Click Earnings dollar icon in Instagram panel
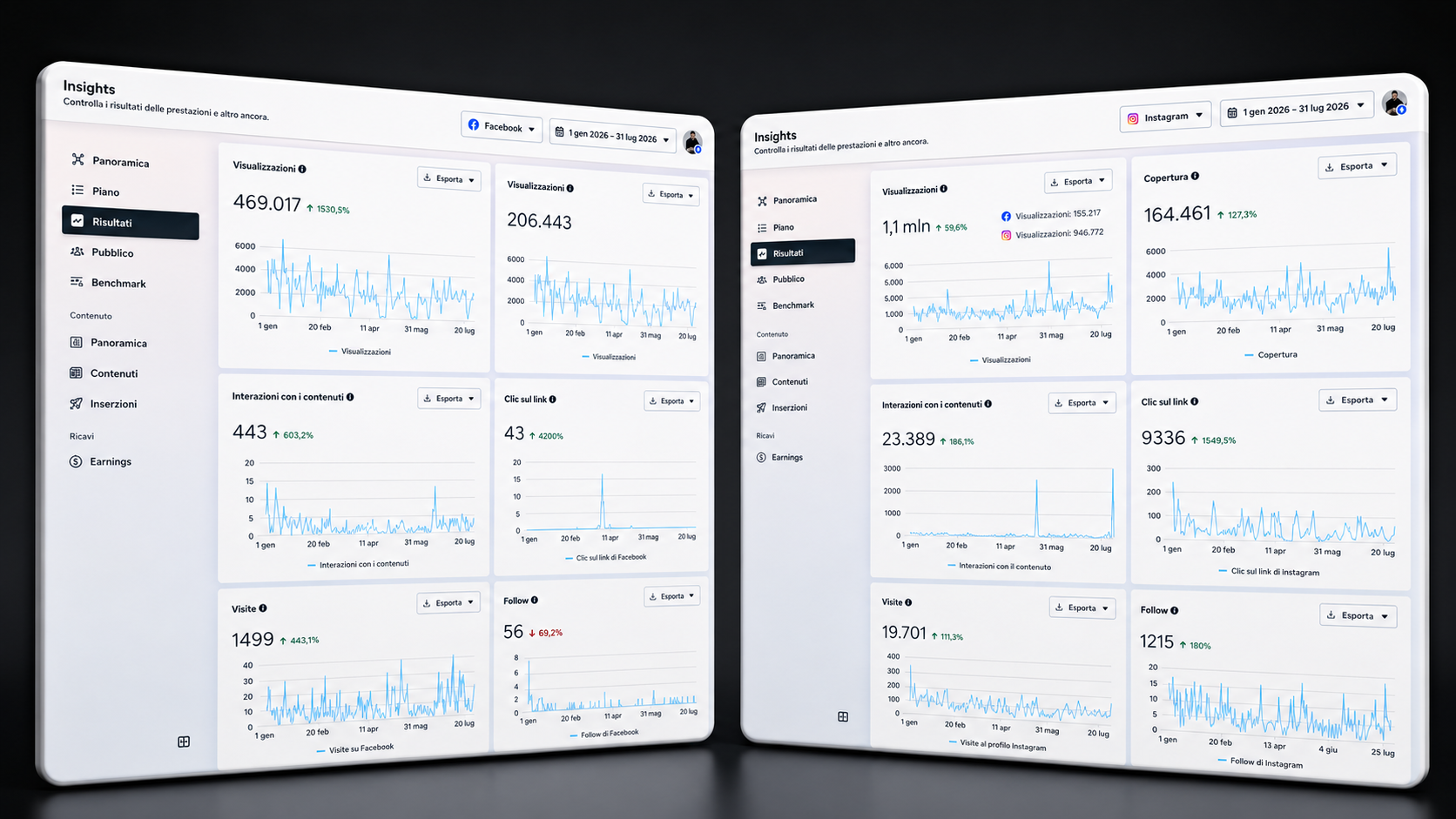The height and width of the screenshot is (819, 1456). 761,457
